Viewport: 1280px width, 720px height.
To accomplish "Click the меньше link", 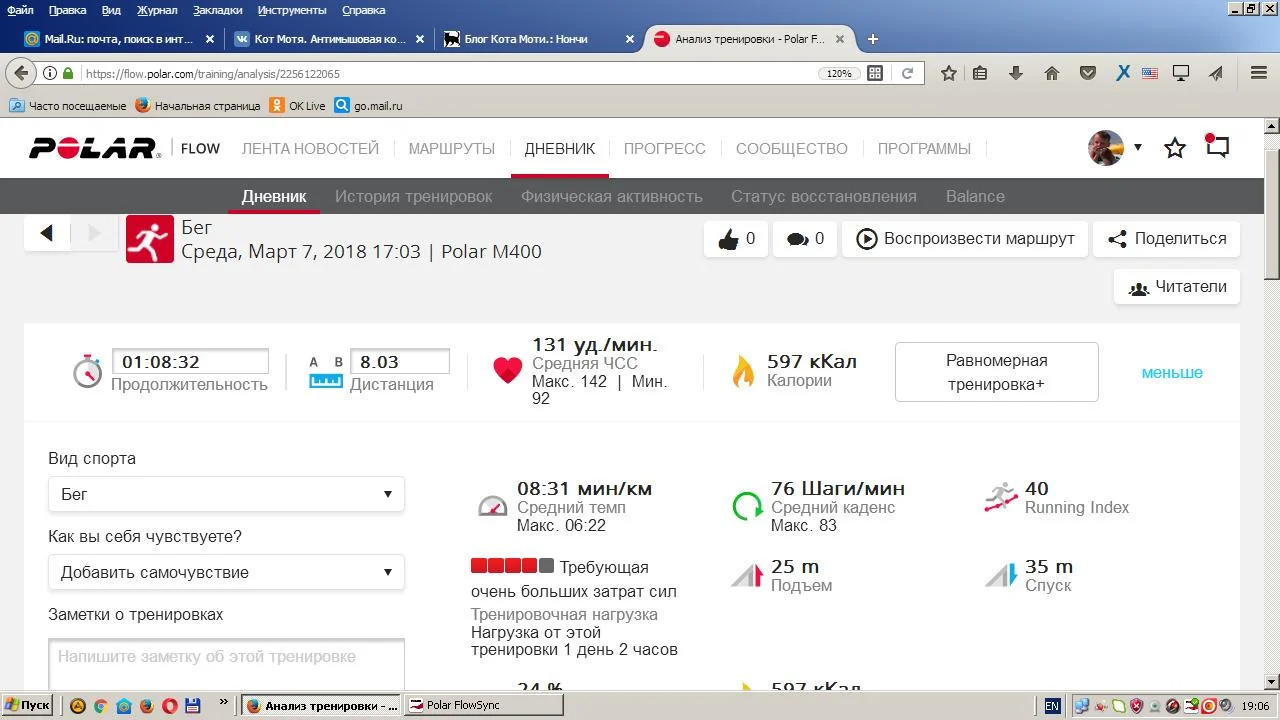I will pos(1172,372).
